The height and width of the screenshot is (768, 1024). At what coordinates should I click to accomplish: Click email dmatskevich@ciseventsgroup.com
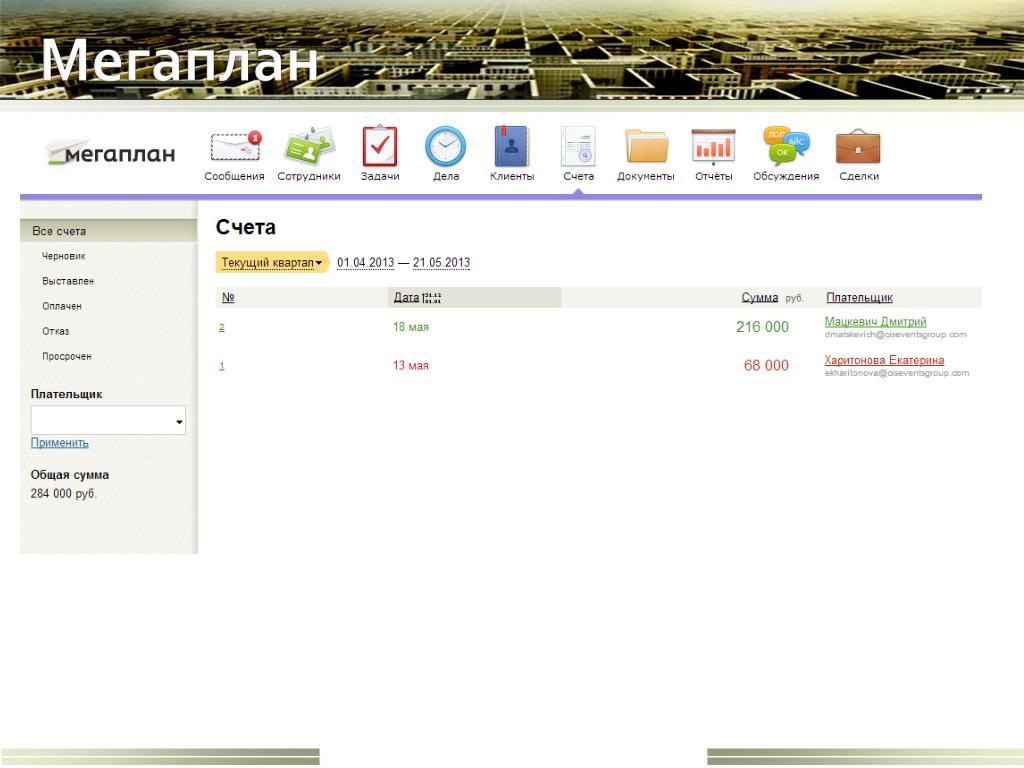895,334
